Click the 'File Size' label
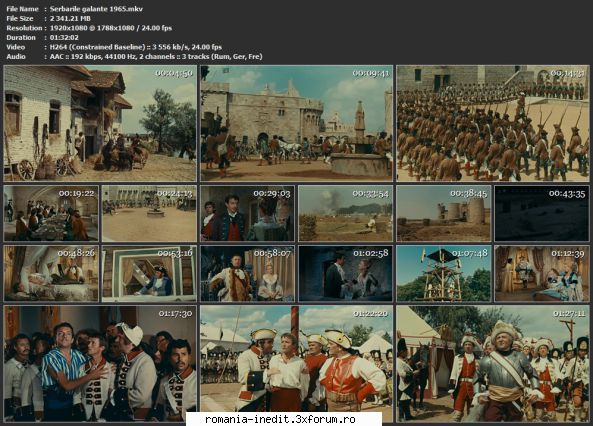Screen dimensions: 593x426 click(x=20, y=18)
